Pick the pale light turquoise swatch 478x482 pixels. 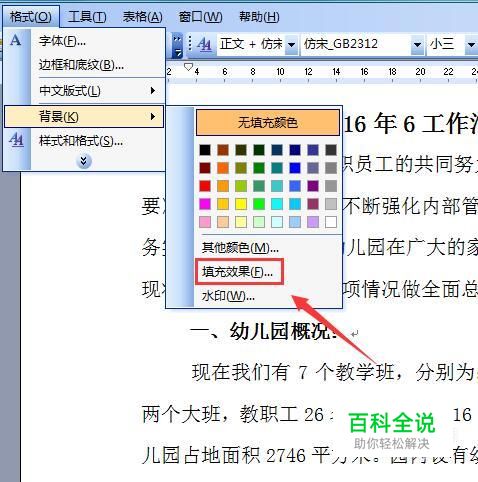(x=277, y=222)
